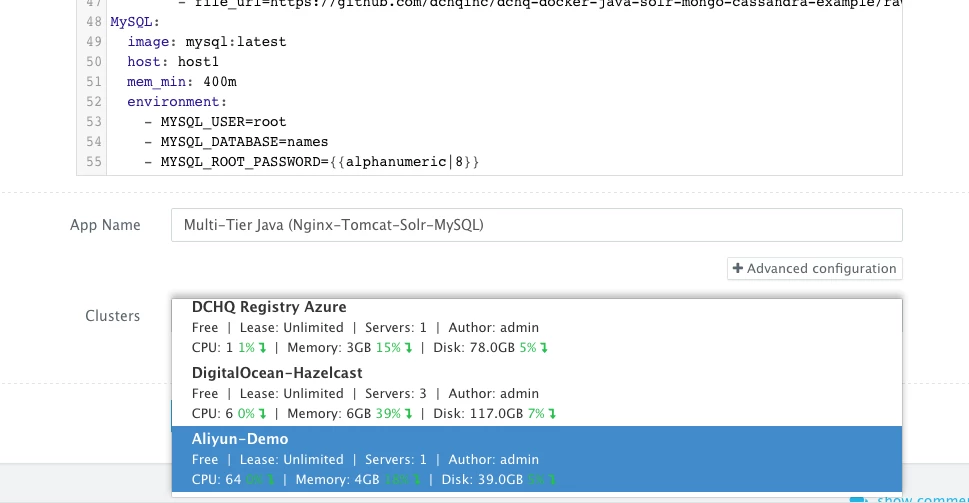
Task: Click CPU 0% down arrow in DigitalOcean-Hazelcast
Action: point(263,414)
